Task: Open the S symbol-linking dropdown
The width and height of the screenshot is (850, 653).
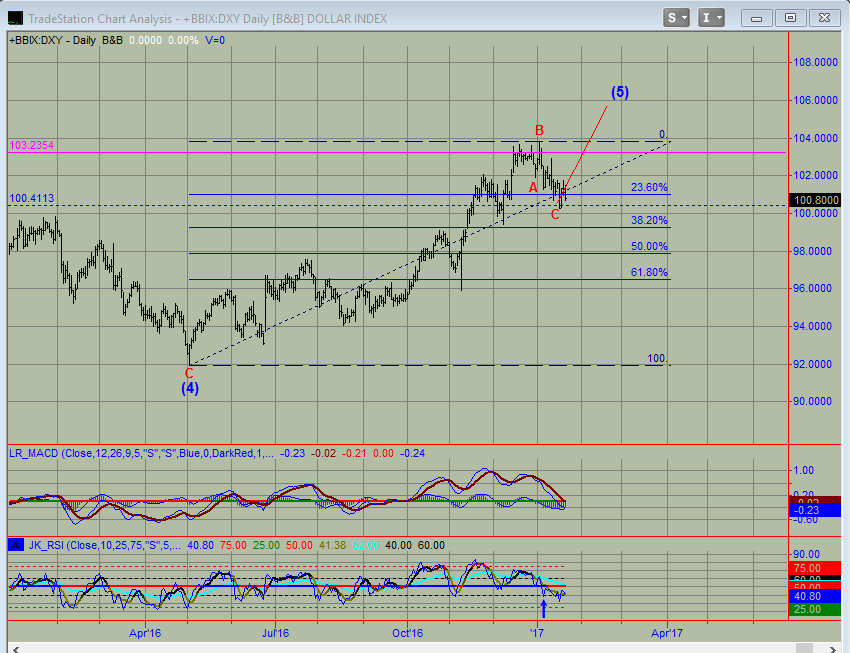Action: tap(676, 18)
